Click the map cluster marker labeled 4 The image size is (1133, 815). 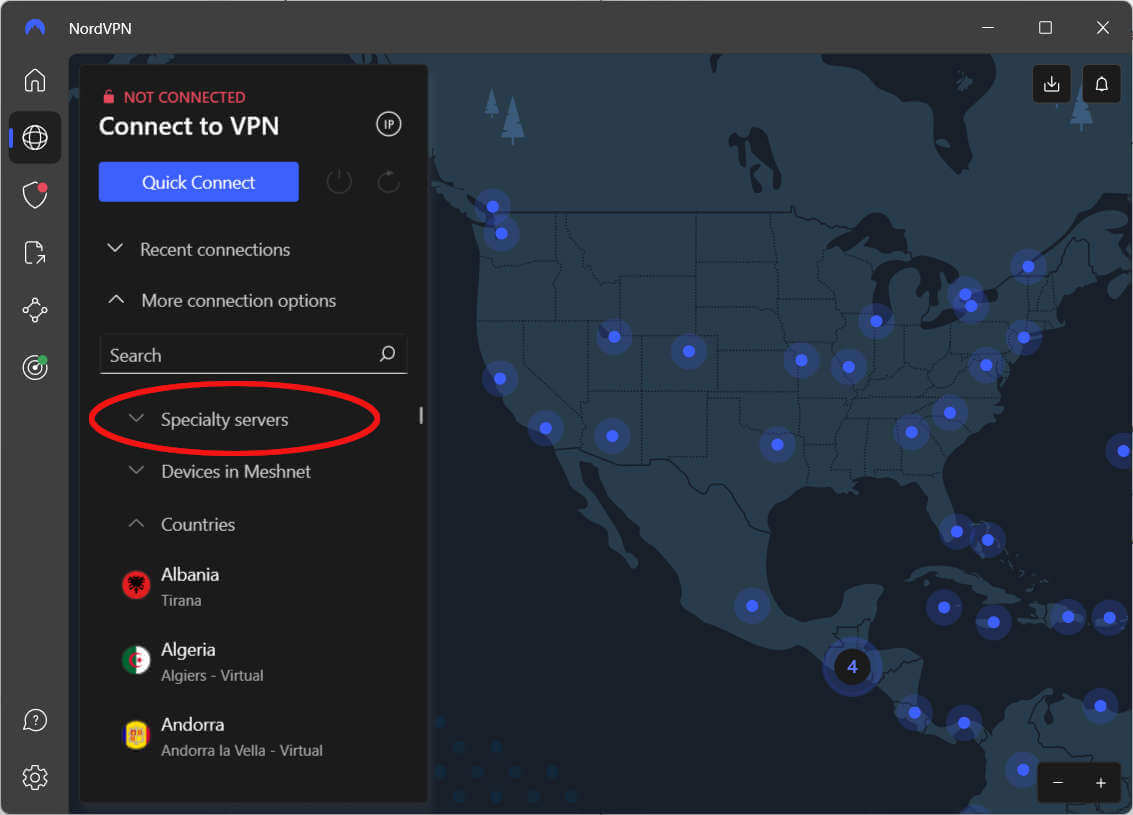[x=852, y=666]
